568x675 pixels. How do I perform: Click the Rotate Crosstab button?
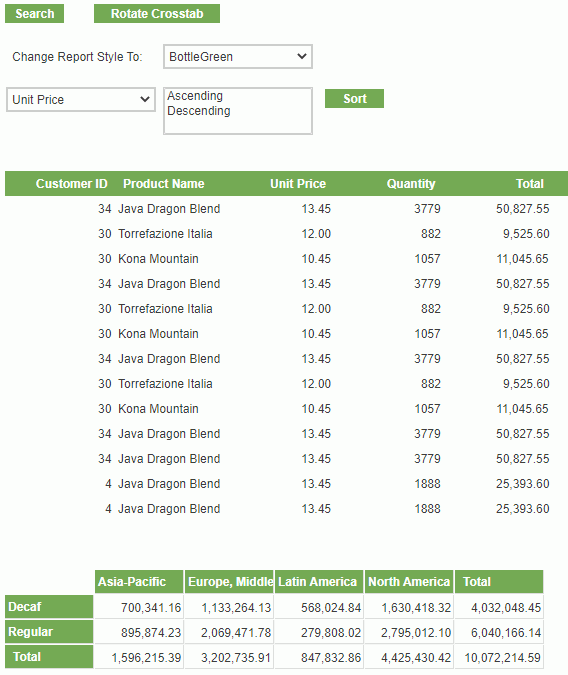click(157, 14)
